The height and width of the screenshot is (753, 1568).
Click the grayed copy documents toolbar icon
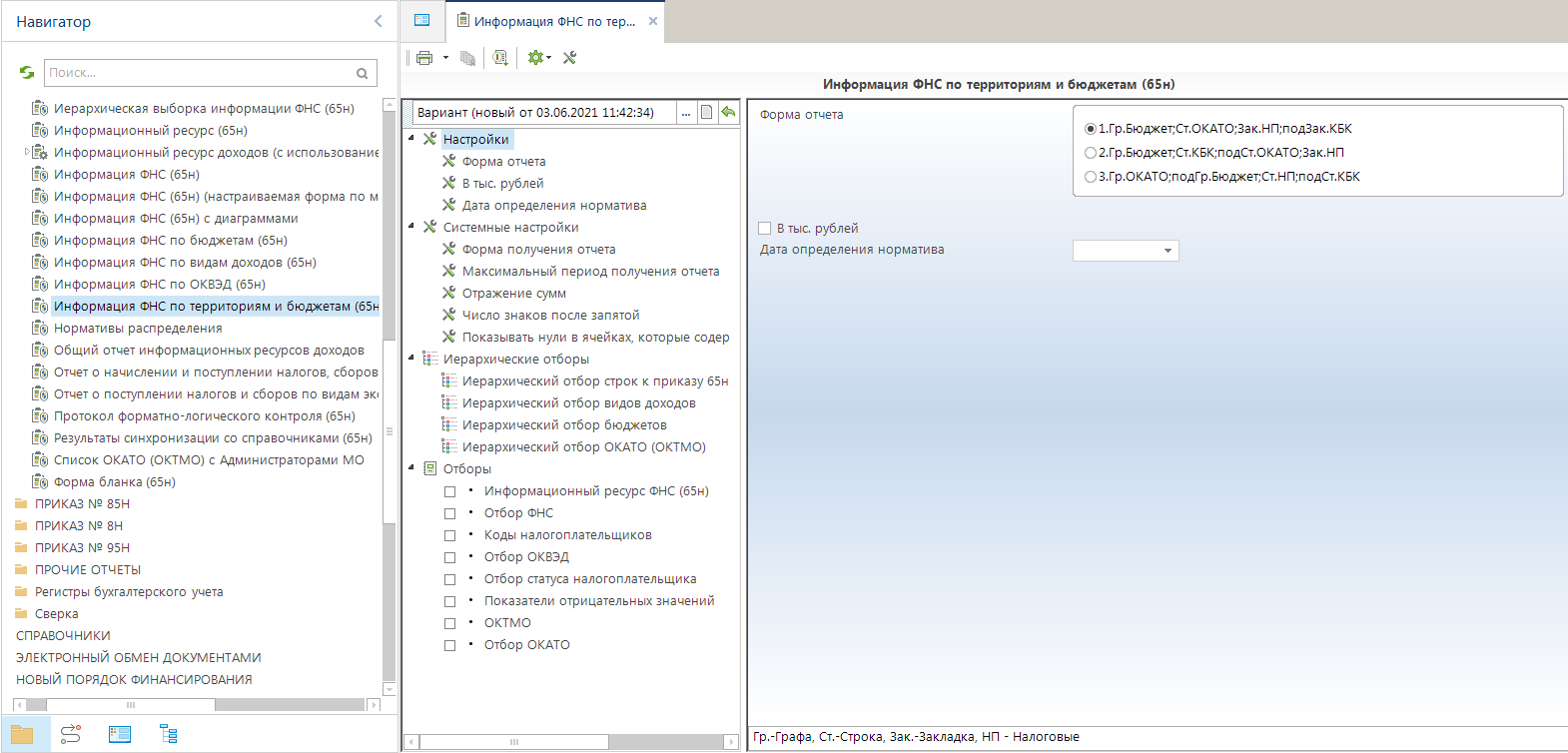pos(467,58)
